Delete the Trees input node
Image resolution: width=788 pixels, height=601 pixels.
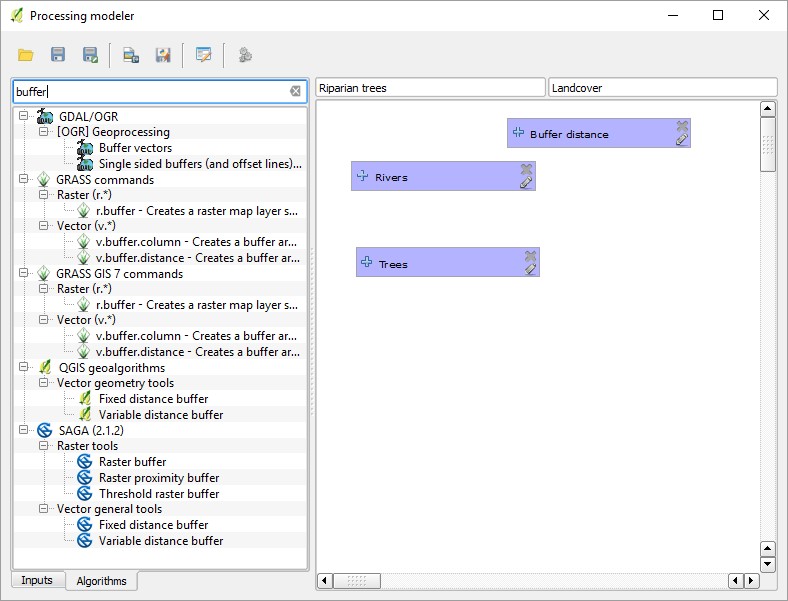point(530,256)
